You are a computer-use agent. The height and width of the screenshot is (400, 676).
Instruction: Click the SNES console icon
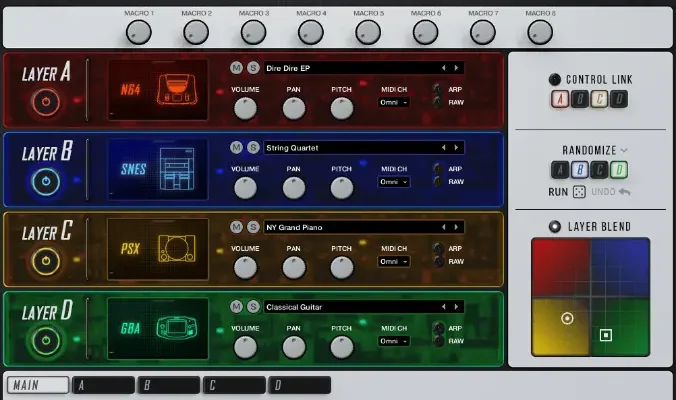[180, 170]
